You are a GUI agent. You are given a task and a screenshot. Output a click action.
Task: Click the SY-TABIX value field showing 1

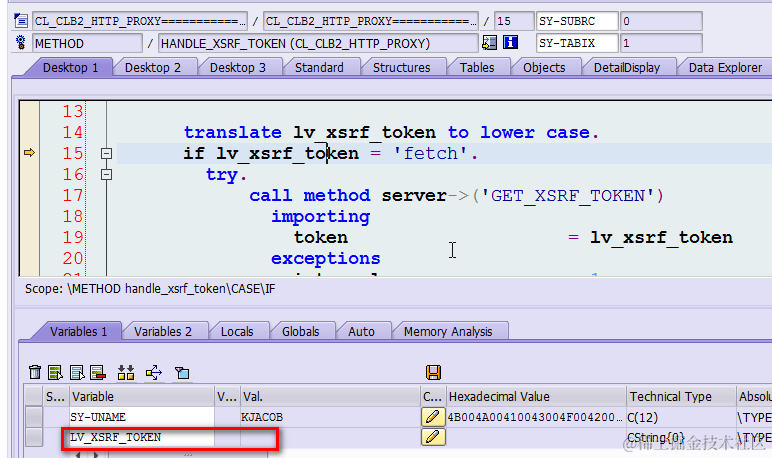(x=661, y=43)
